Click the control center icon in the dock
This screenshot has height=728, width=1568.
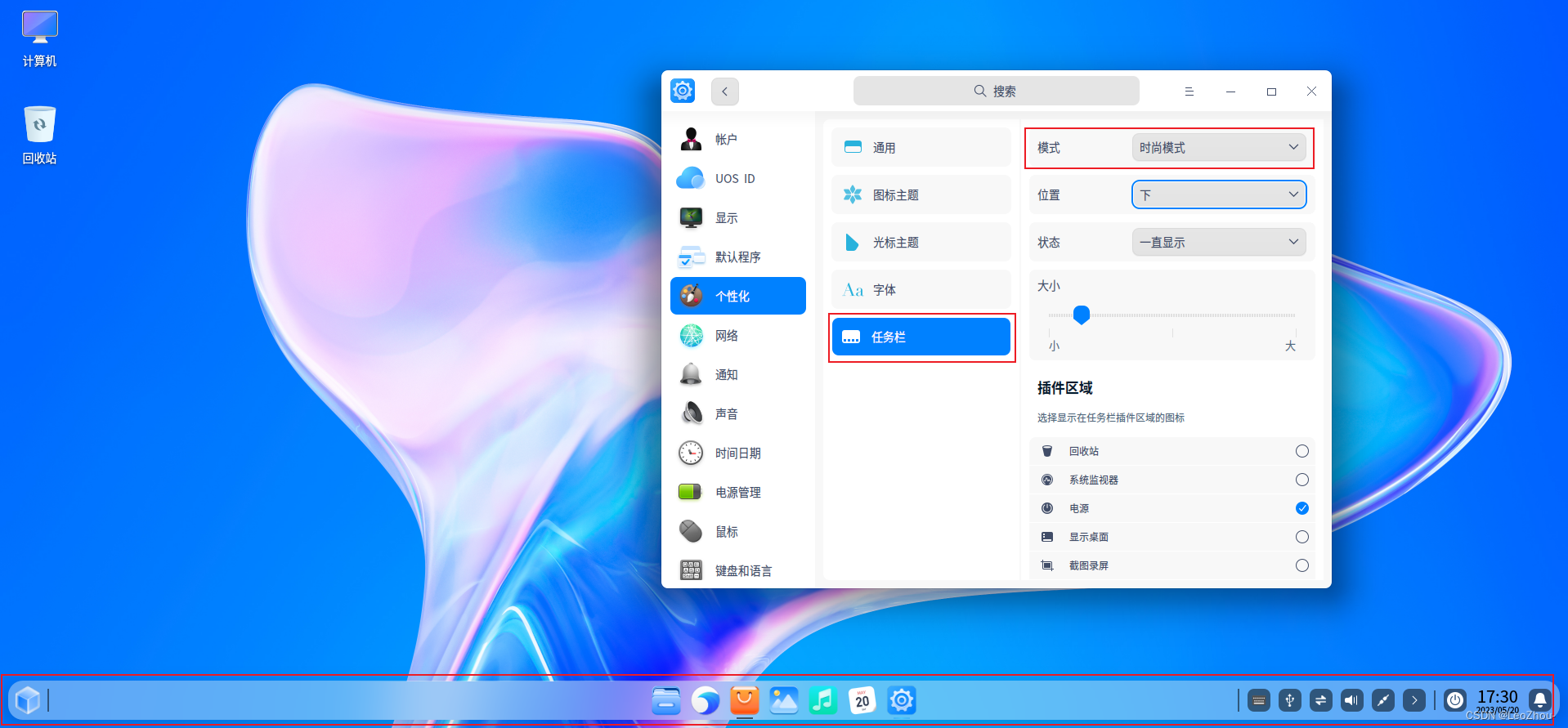(x=902, y=700)
